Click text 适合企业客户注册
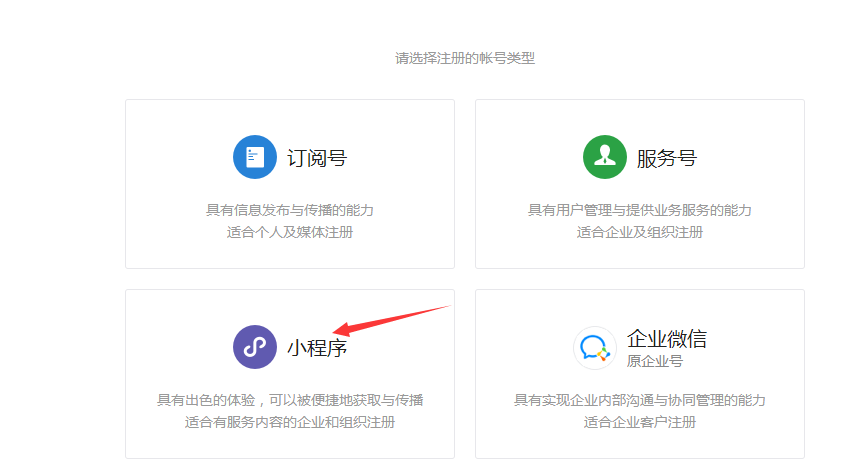863x468 pixels. (x=640, y=422)
